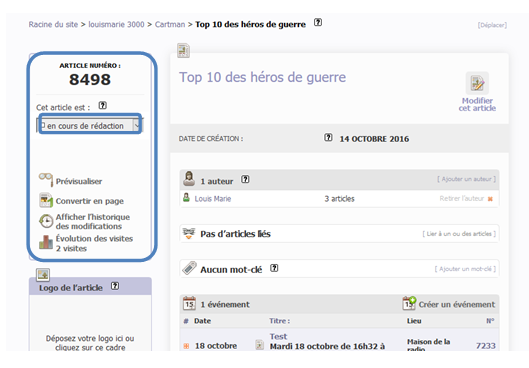This screenshot has width=529, height=368.
Task: Click the [Déplacer] link
Action: [x=492, y=25]
